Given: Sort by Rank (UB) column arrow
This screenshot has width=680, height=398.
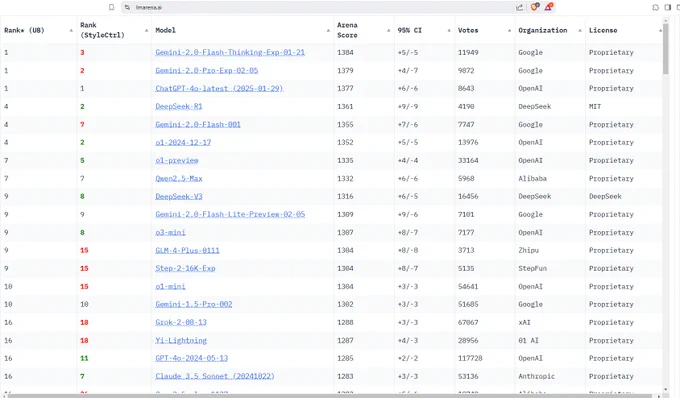Looking at the screenshot, I should coord(71,30).
